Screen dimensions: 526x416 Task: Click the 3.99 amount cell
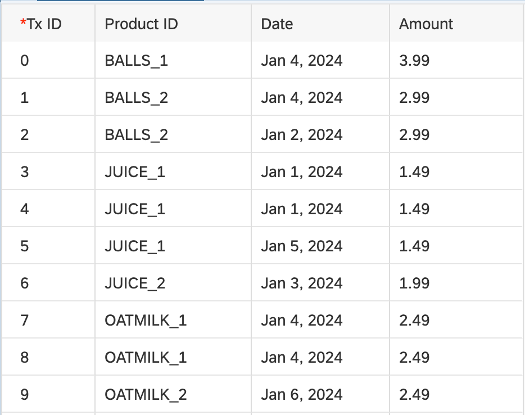click(456, 60)
